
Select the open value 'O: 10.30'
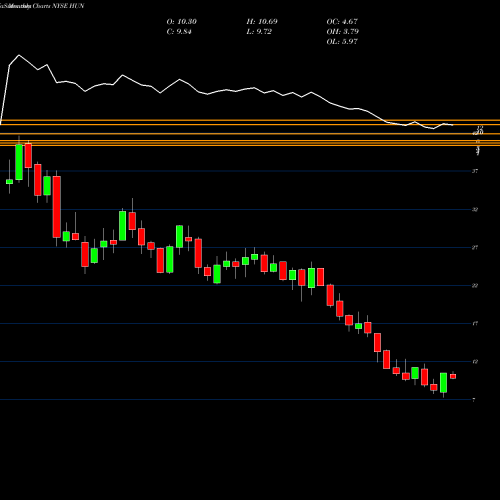[182, 22]
